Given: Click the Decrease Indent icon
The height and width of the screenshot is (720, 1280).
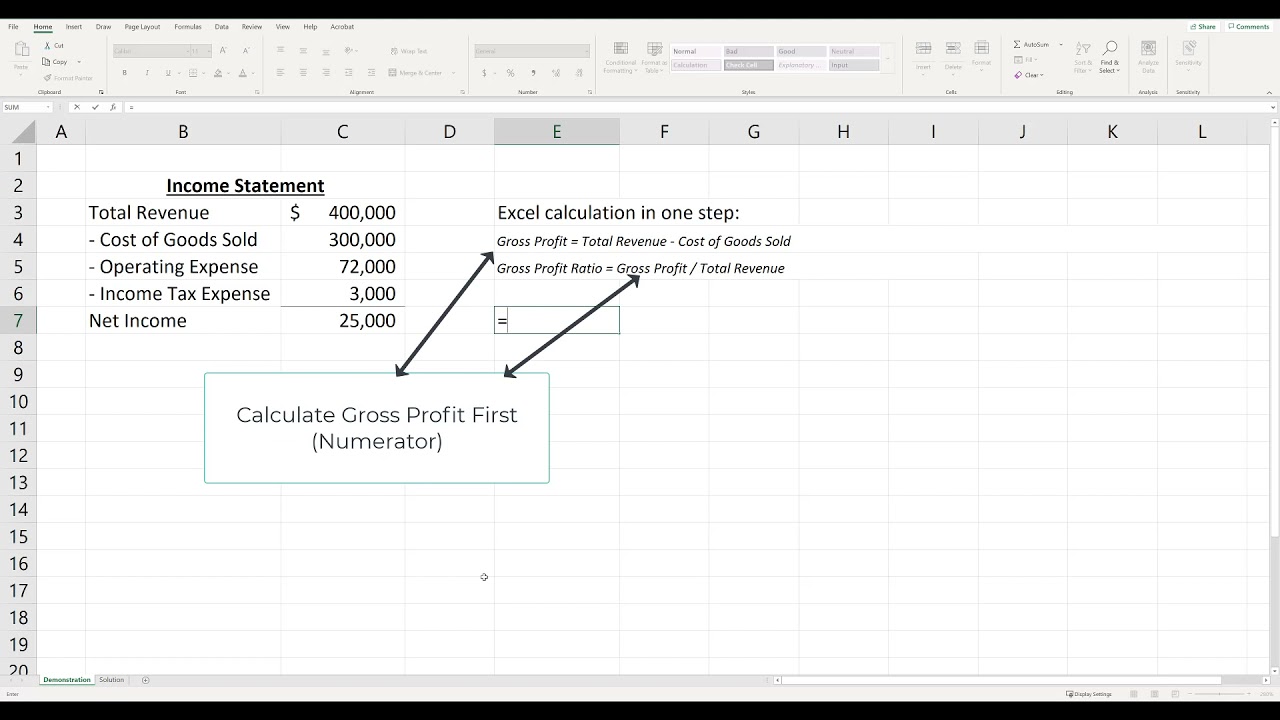Looking at the screenshot, I should 349,73.
